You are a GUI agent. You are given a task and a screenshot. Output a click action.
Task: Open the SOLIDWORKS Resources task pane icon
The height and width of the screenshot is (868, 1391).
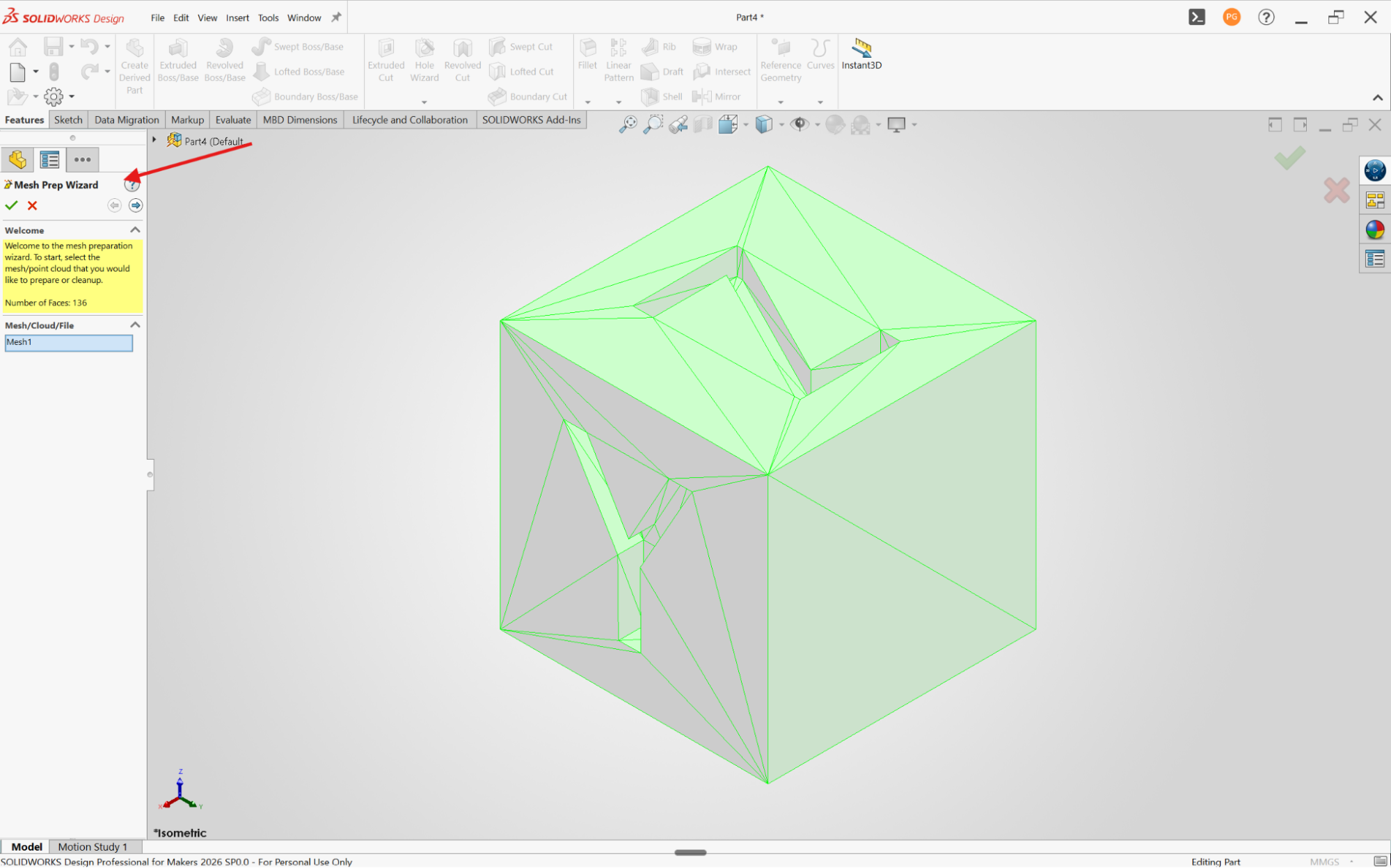click(1374, 170)
